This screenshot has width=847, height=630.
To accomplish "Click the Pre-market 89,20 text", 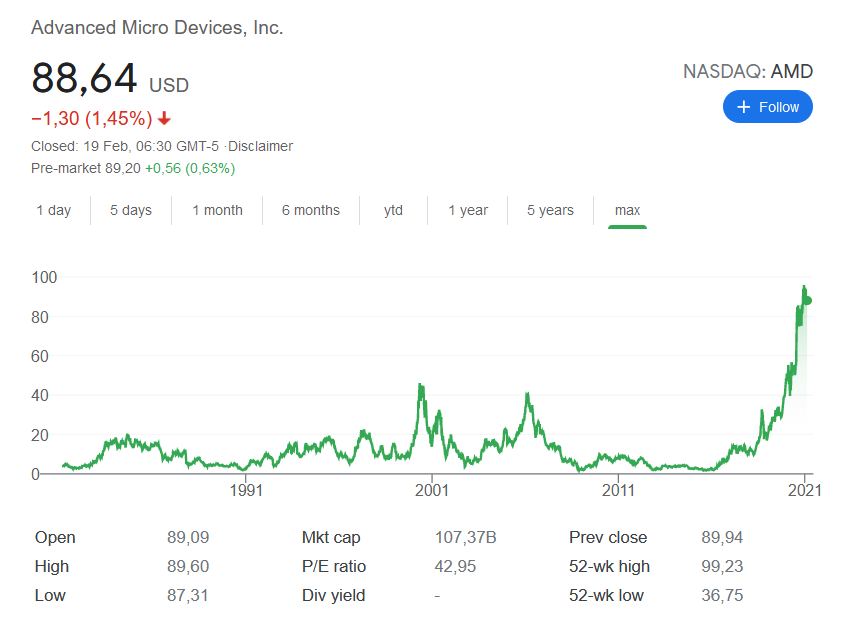I will click(86, 169).
